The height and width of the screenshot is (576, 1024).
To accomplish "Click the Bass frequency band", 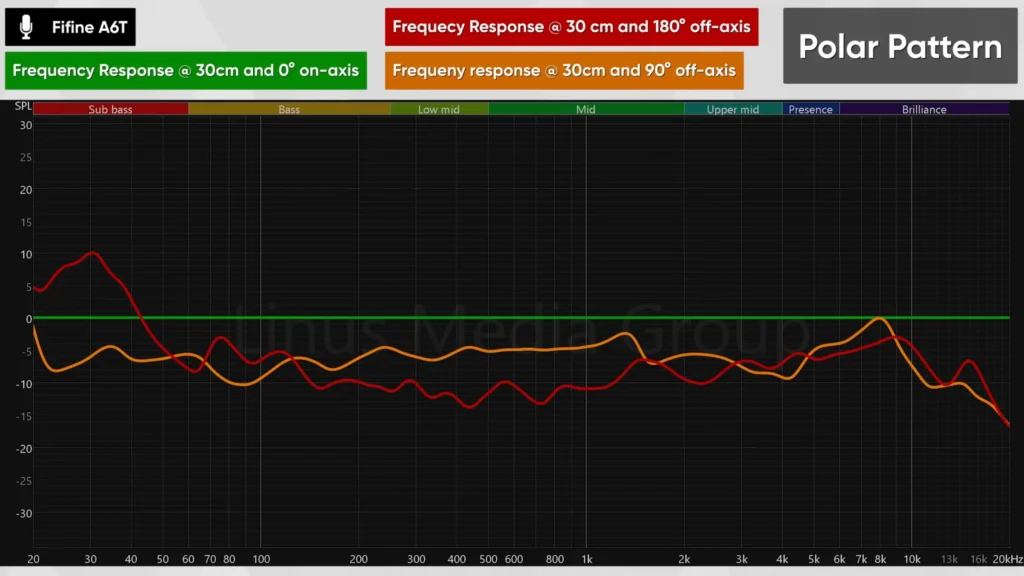I will coord(289,109).
